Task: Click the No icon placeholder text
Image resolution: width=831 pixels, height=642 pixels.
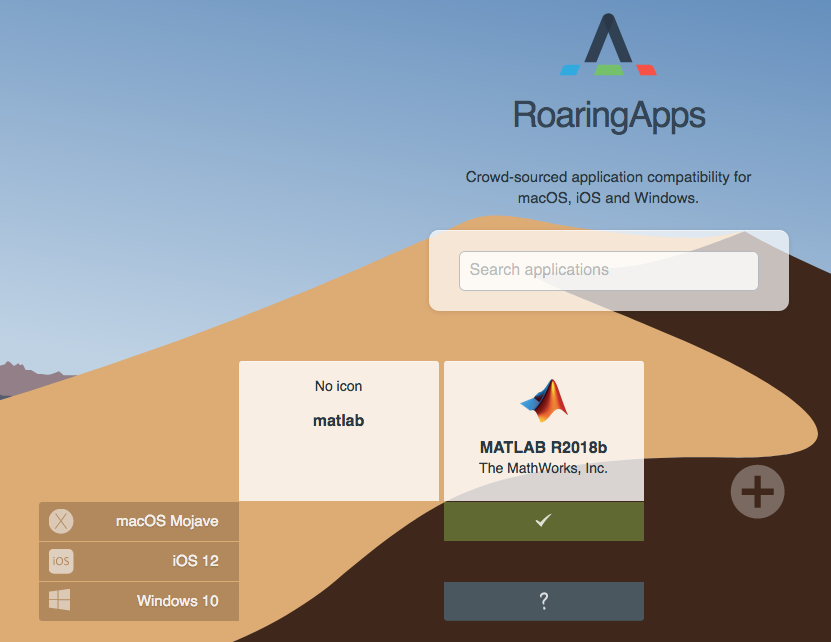Action: 339,386
